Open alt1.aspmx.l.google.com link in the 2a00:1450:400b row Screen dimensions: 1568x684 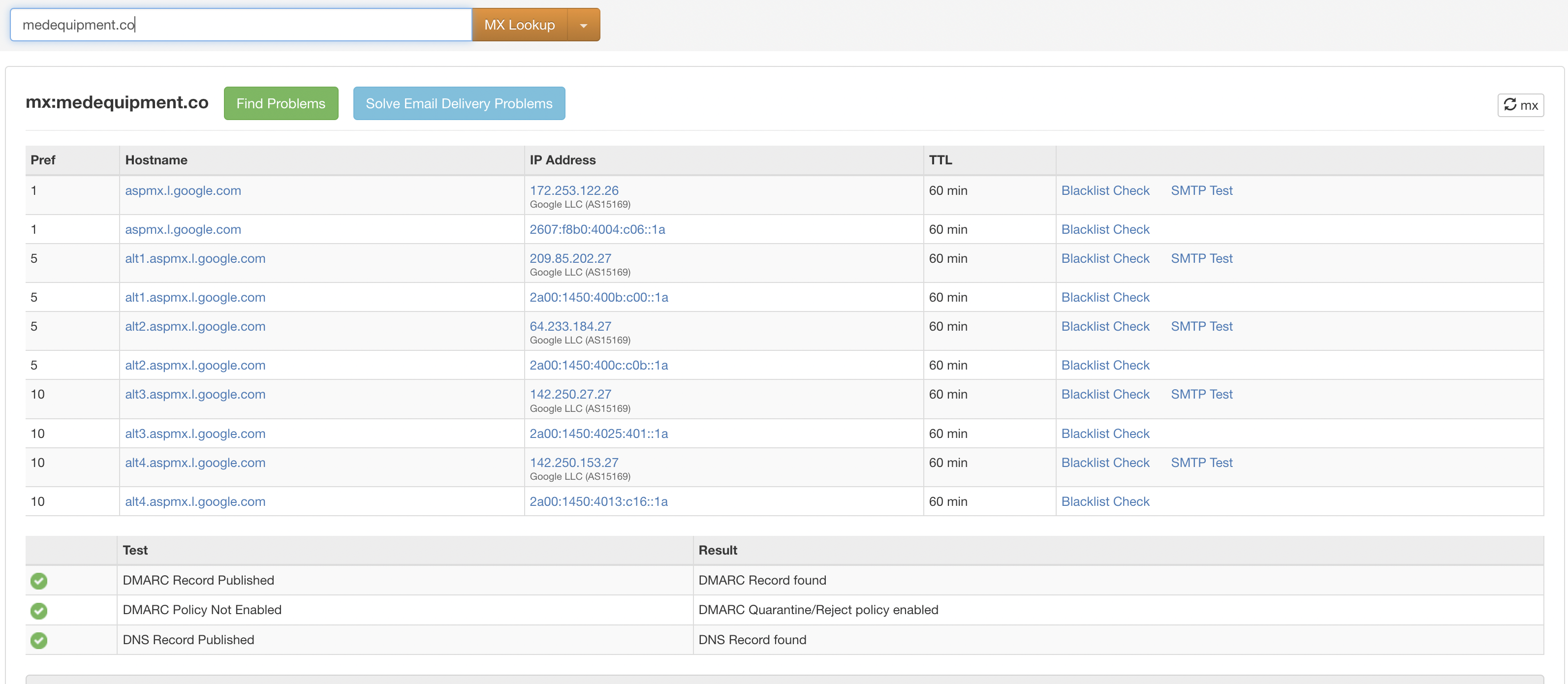click(195, 298)
